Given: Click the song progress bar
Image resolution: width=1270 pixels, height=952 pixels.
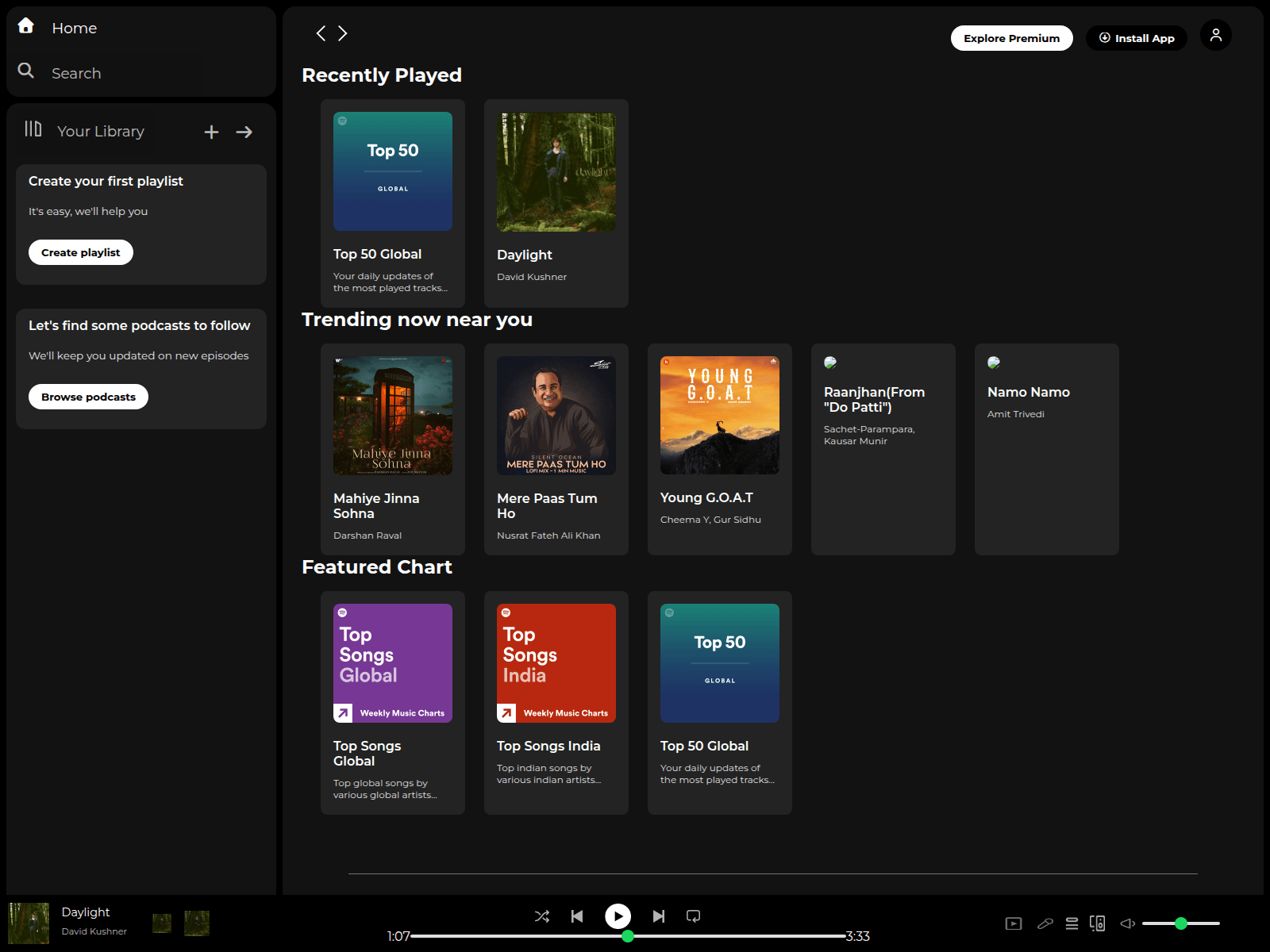Looking at the screenshot, I should (x=628, y=936).
